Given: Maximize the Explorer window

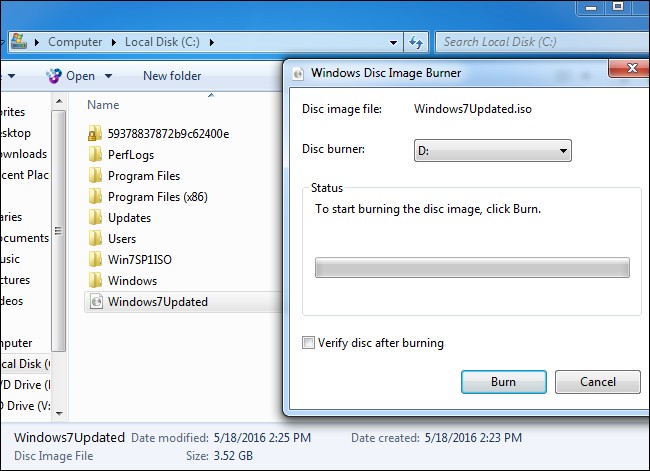Looking at the screenshot, I should click(618, 7).
